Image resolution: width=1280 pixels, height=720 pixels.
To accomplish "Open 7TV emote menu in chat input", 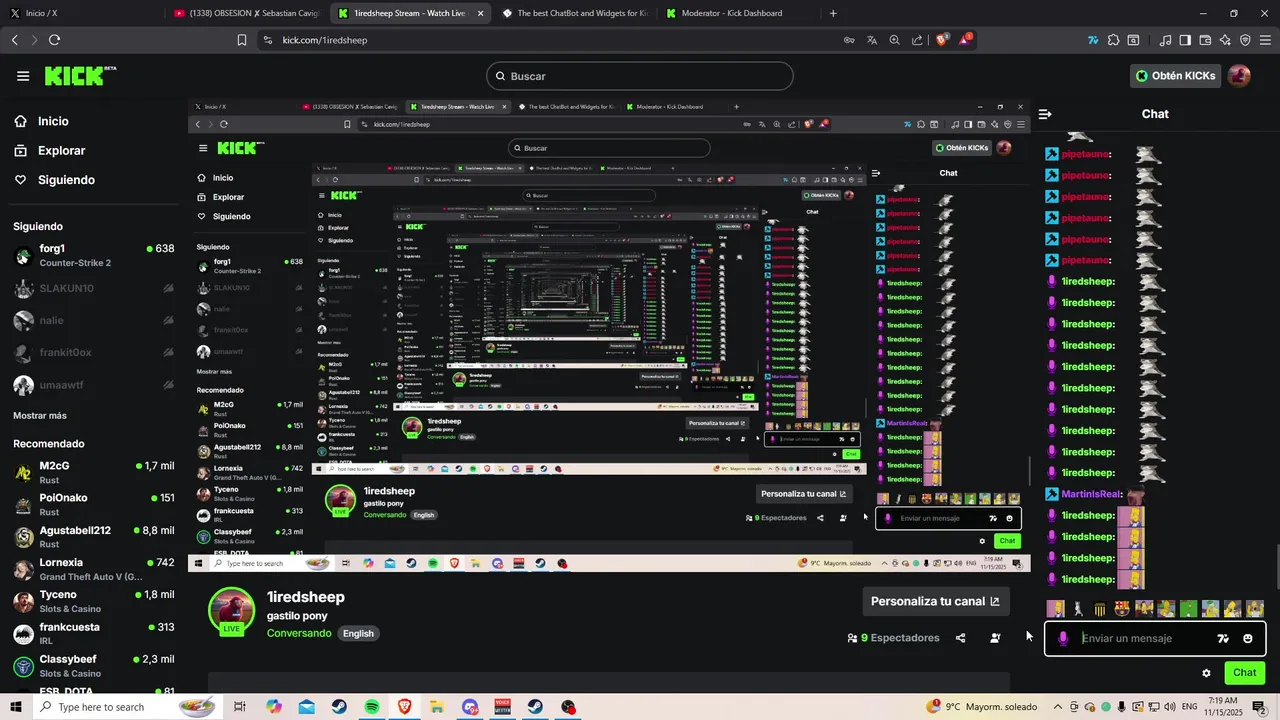I will (x=1223, y=639).
